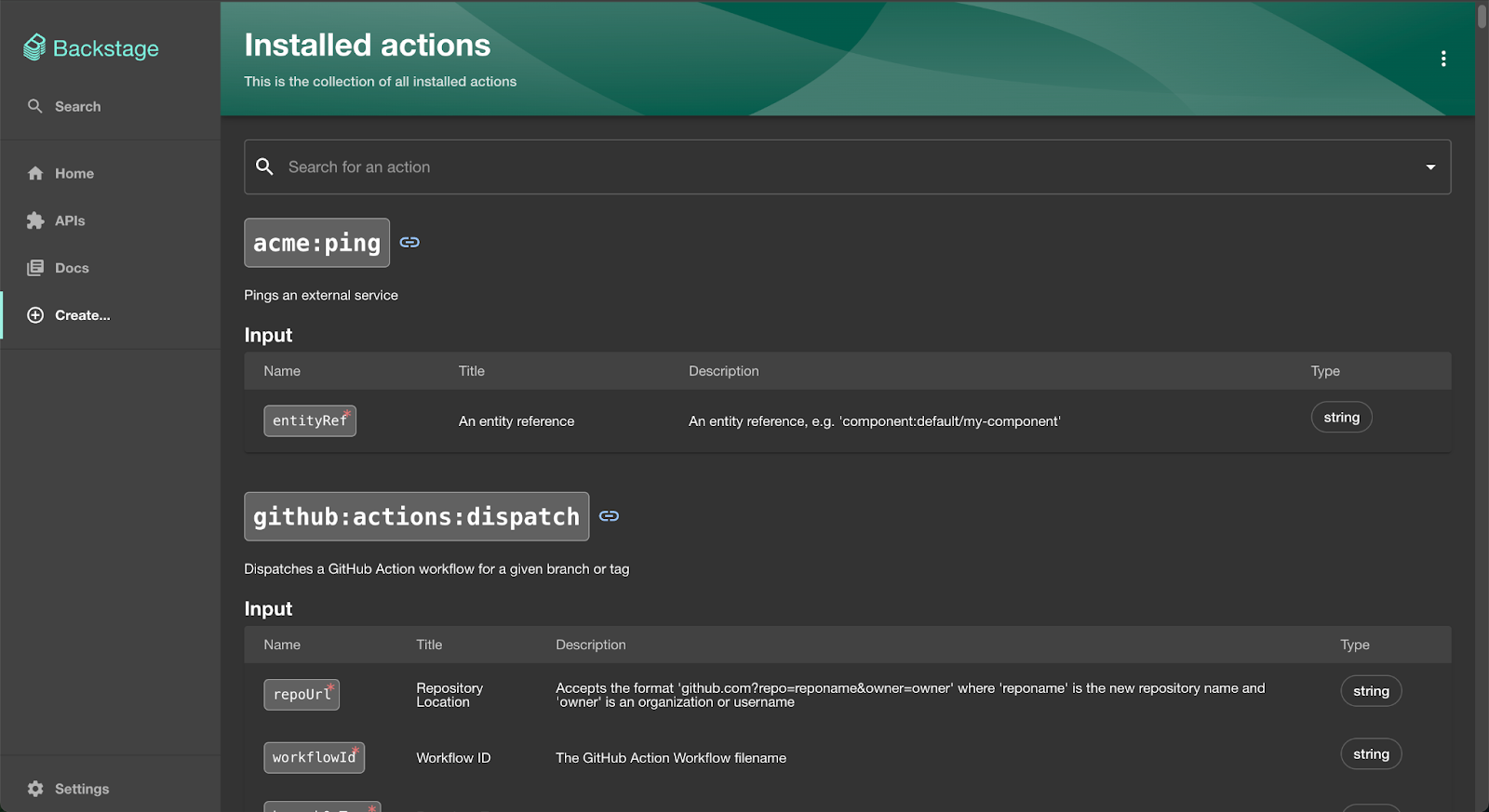The width and height of the screenshot is (1489, 812).
Task: Click the Description column header in acme:ping table
Action: tap(724, 371)
